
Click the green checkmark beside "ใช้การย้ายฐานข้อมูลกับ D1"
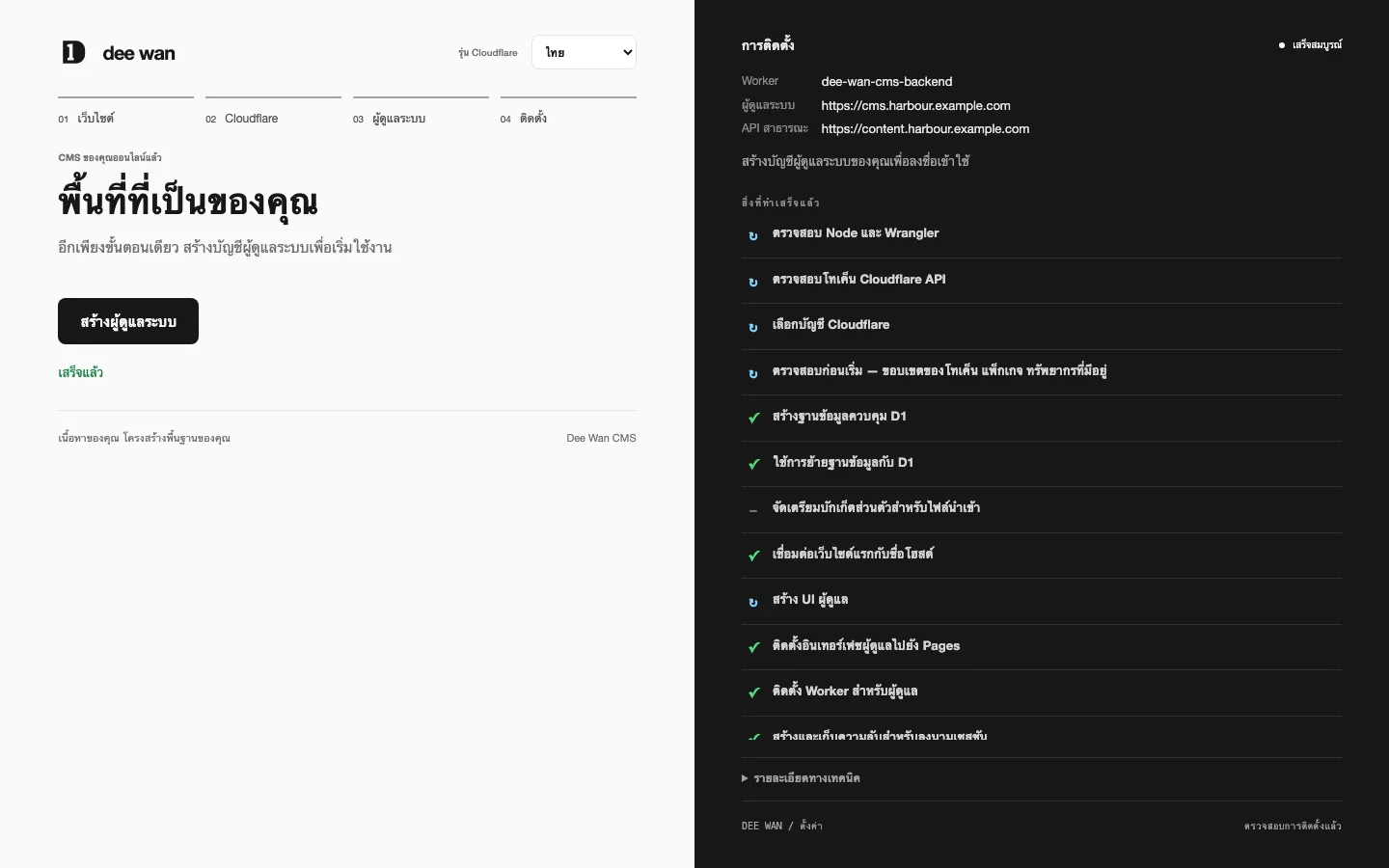pos(754,464)
